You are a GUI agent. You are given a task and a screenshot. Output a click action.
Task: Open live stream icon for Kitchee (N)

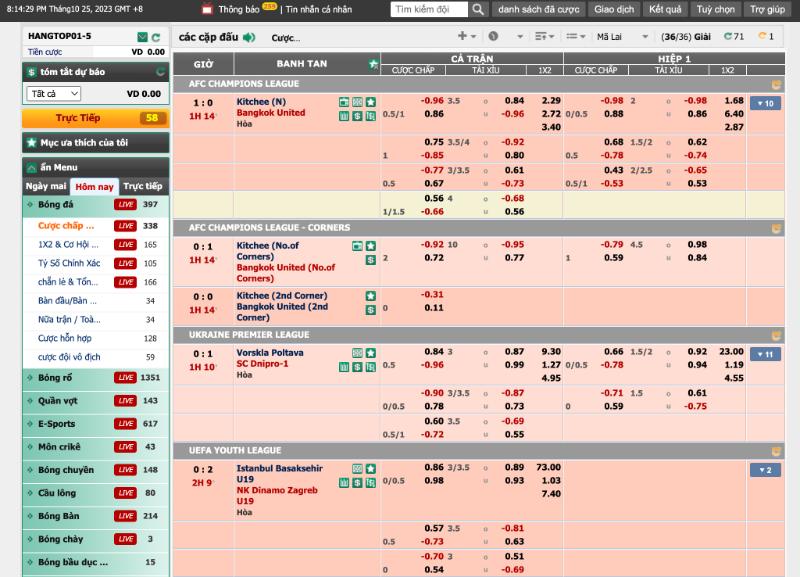(344, 102)
